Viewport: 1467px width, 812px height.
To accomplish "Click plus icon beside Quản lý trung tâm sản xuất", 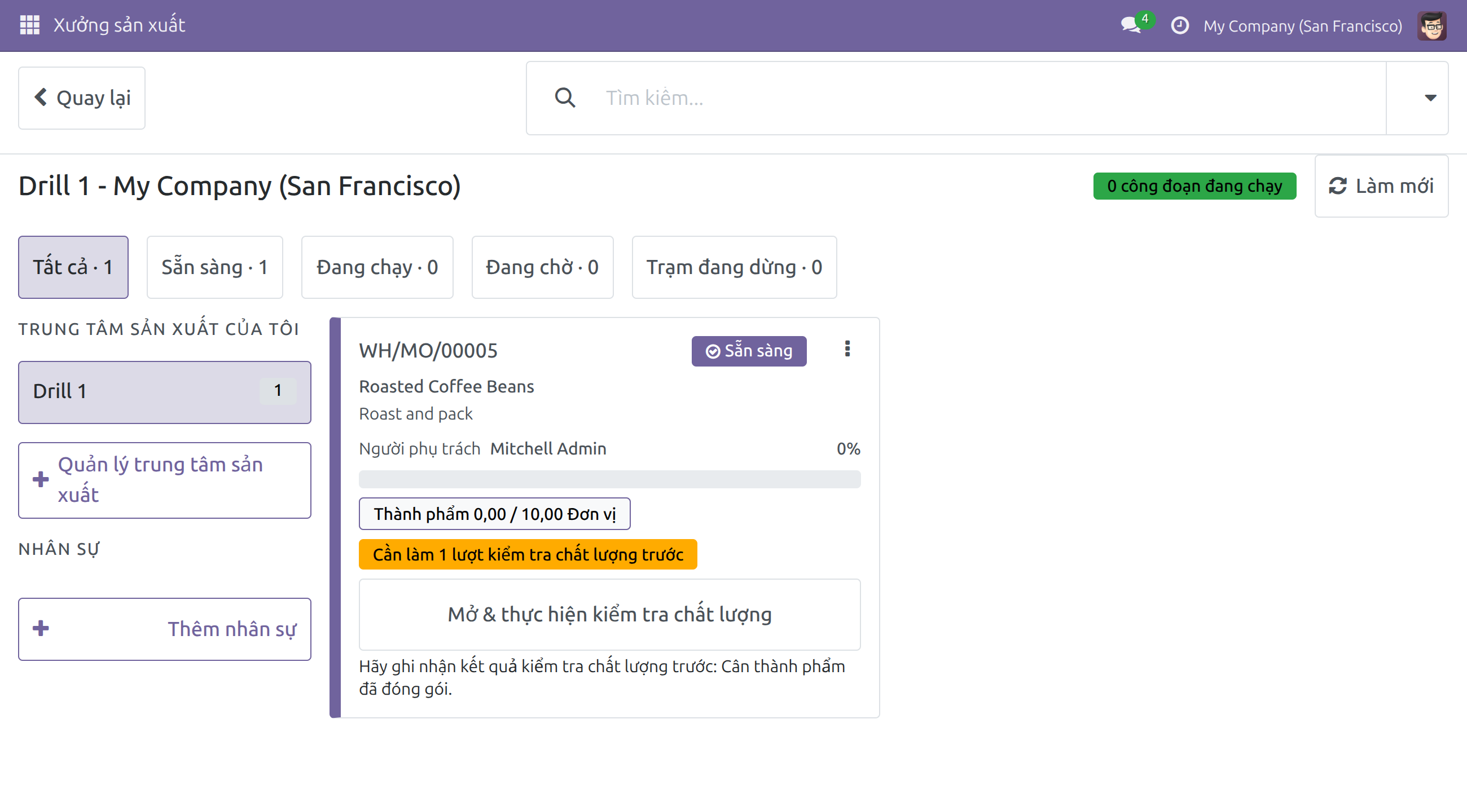I will (x=41, y=480).
